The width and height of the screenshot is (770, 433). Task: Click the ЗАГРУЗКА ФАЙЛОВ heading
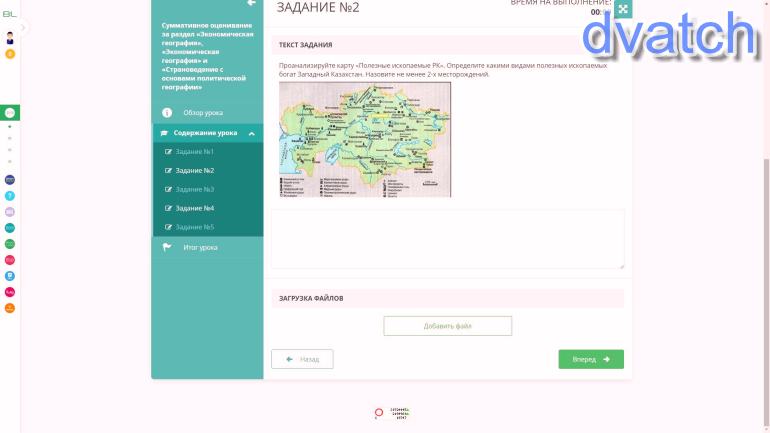311,298
